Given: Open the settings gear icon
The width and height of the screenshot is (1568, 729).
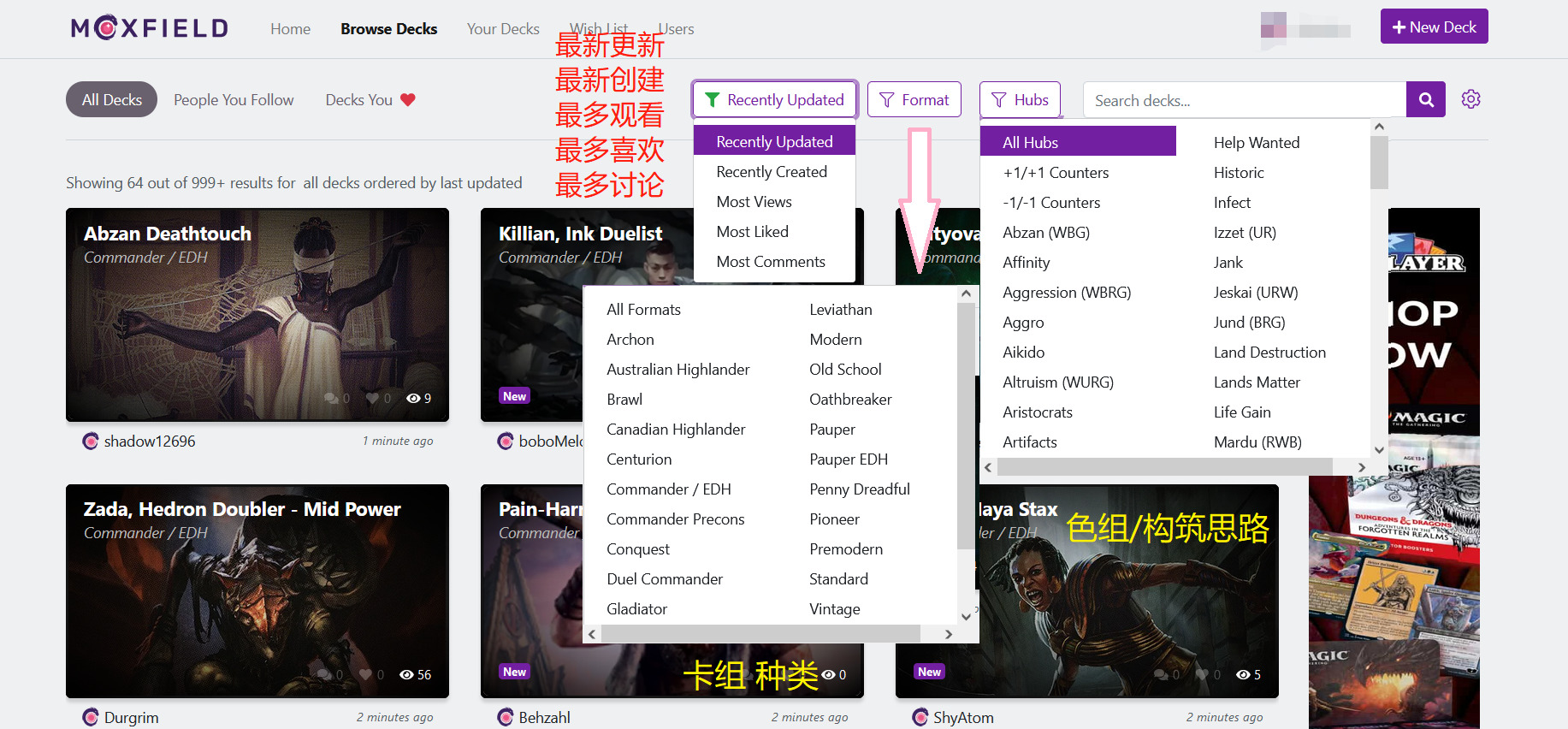Looking at the screenshot, I should tap(1470, 99).
